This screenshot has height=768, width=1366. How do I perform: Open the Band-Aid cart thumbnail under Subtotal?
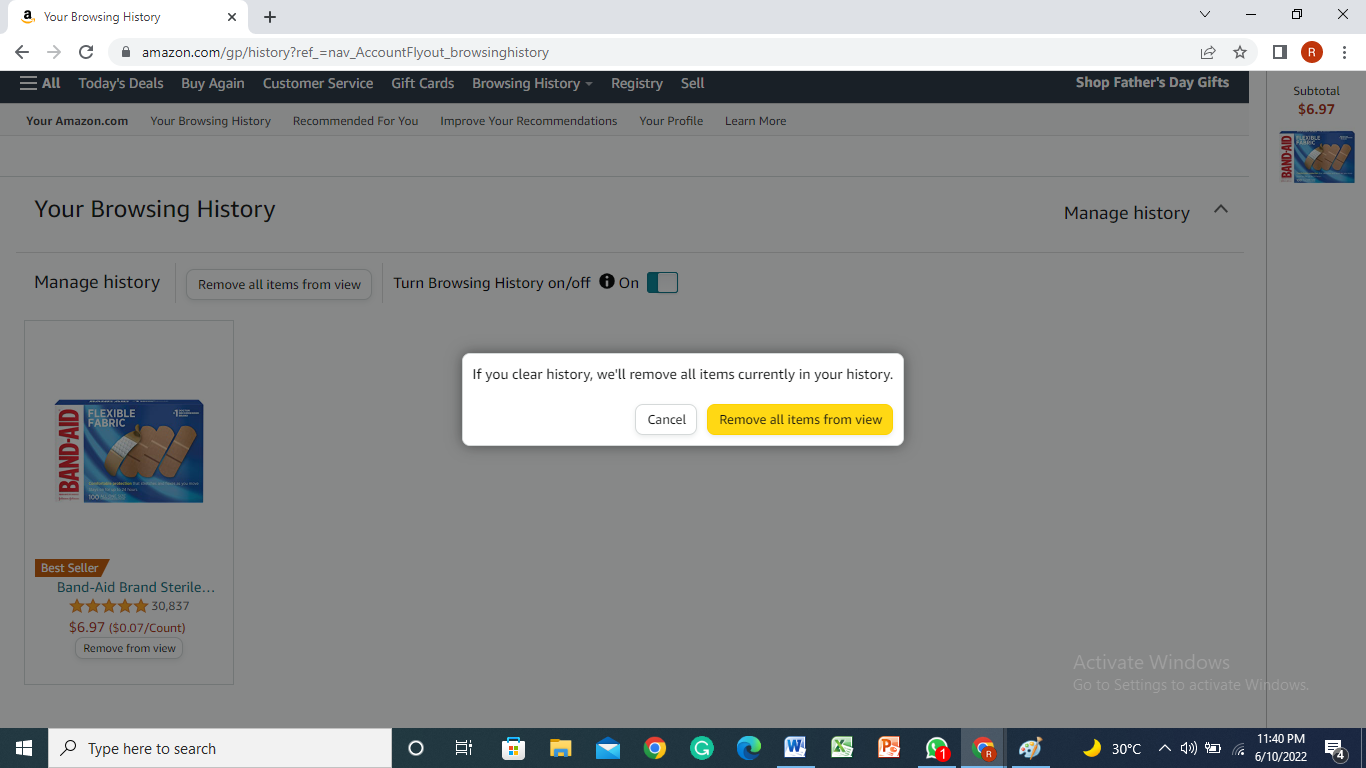pyautogui.click(x=1317, y=157)
